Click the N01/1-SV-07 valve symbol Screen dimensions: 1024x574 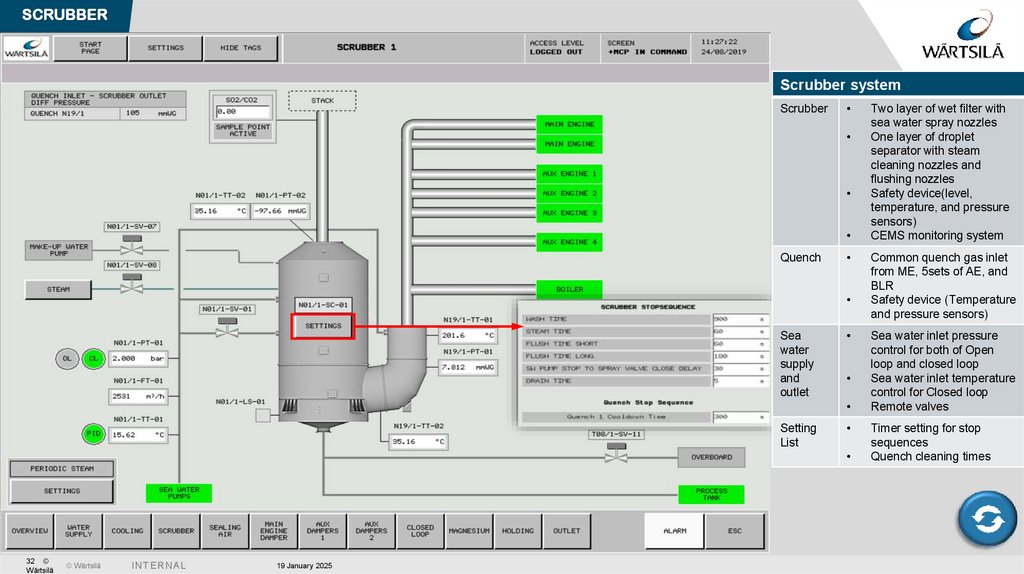(x=132, y=246)
